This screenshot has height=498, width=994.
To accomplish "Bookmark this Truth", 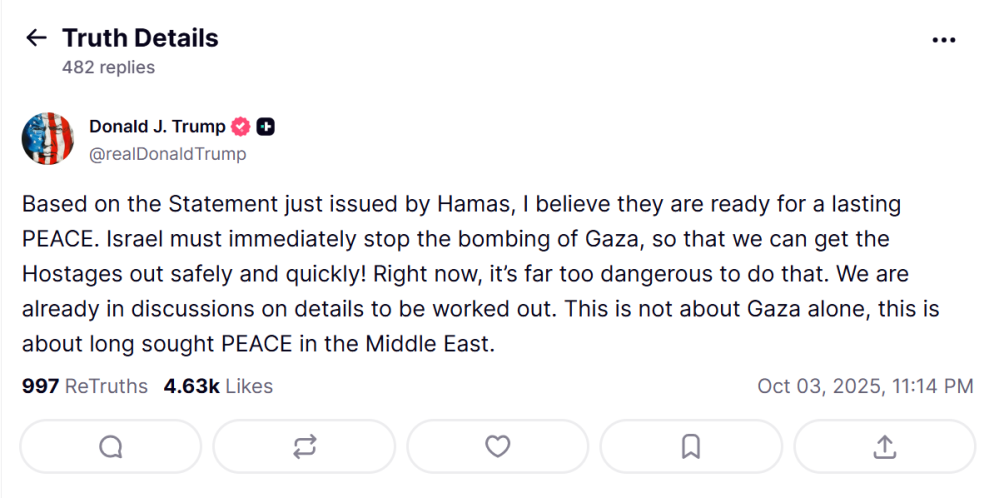I will click(x=690, y=446).
